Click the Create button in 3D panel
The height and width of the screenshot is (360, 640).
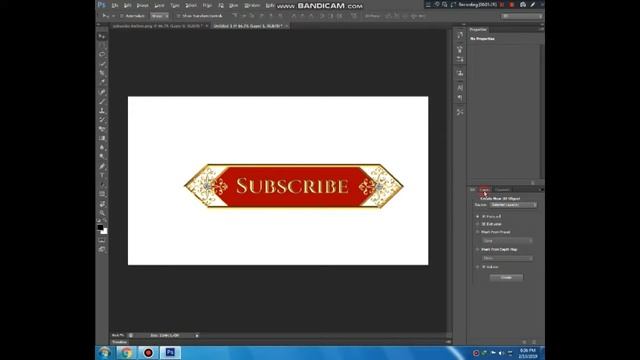(x=506, y=278)
